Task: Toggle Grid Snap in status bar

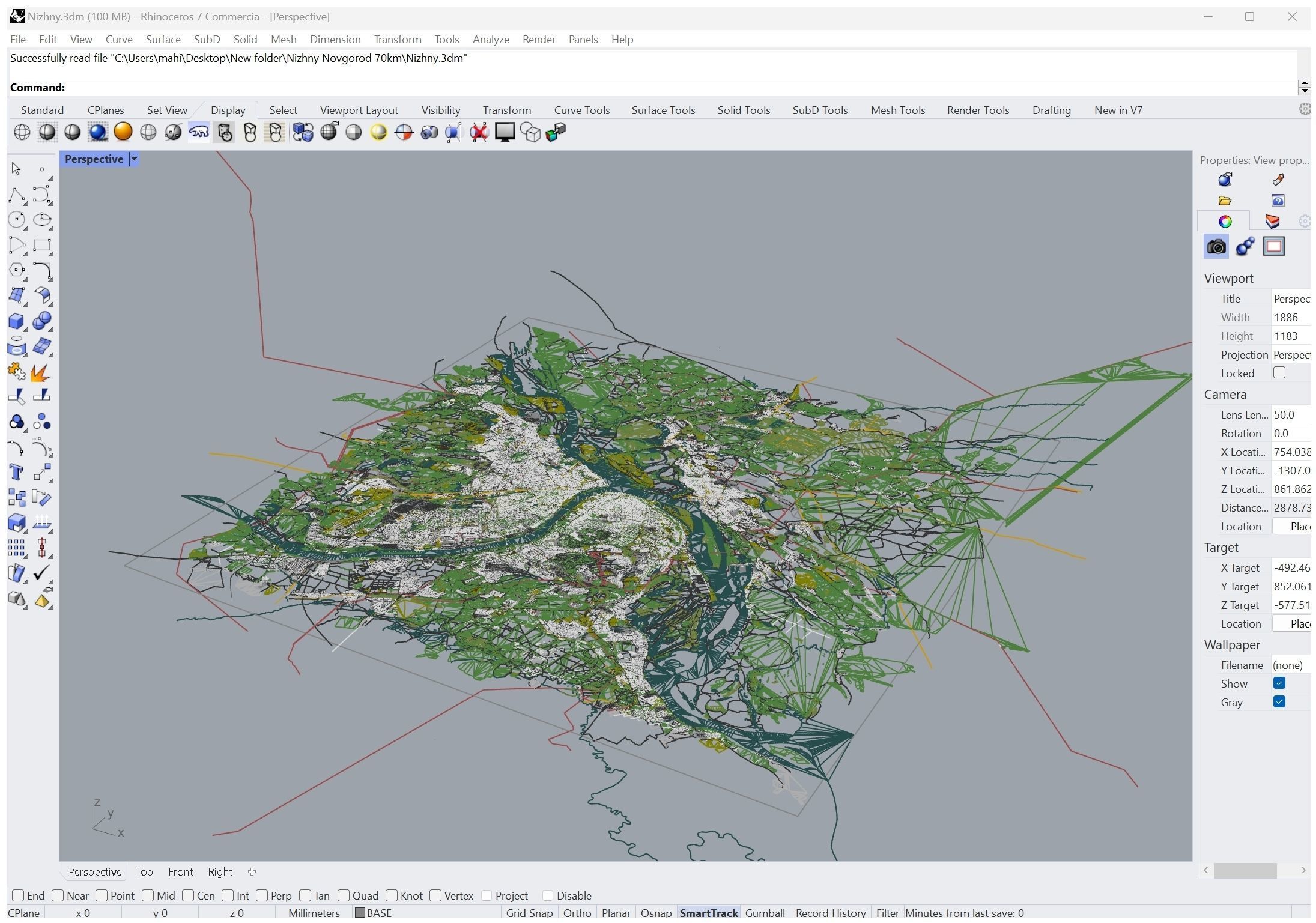Action: [x=529, y=913]
